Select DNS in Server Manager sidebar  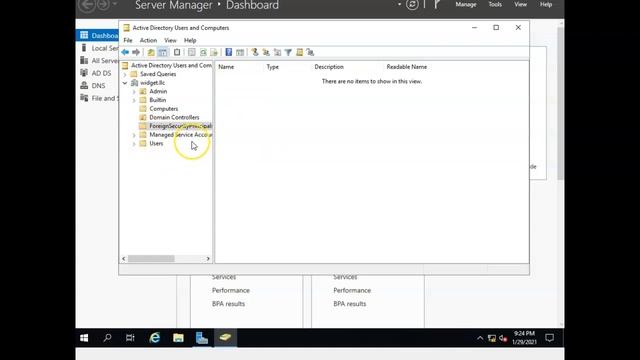tap(98, 86)
